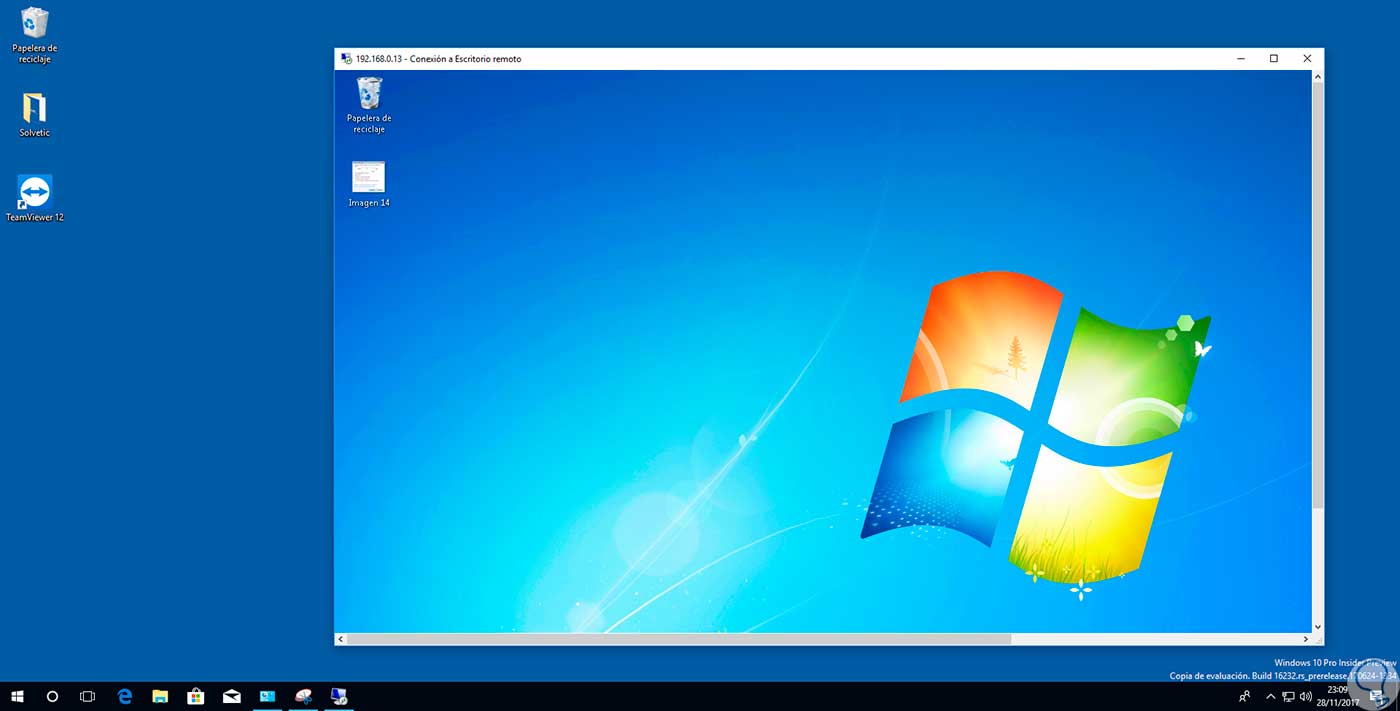Show hidden system tray icons
This screenshot has width=1400, height=711.
click(x=1270, y=696)
